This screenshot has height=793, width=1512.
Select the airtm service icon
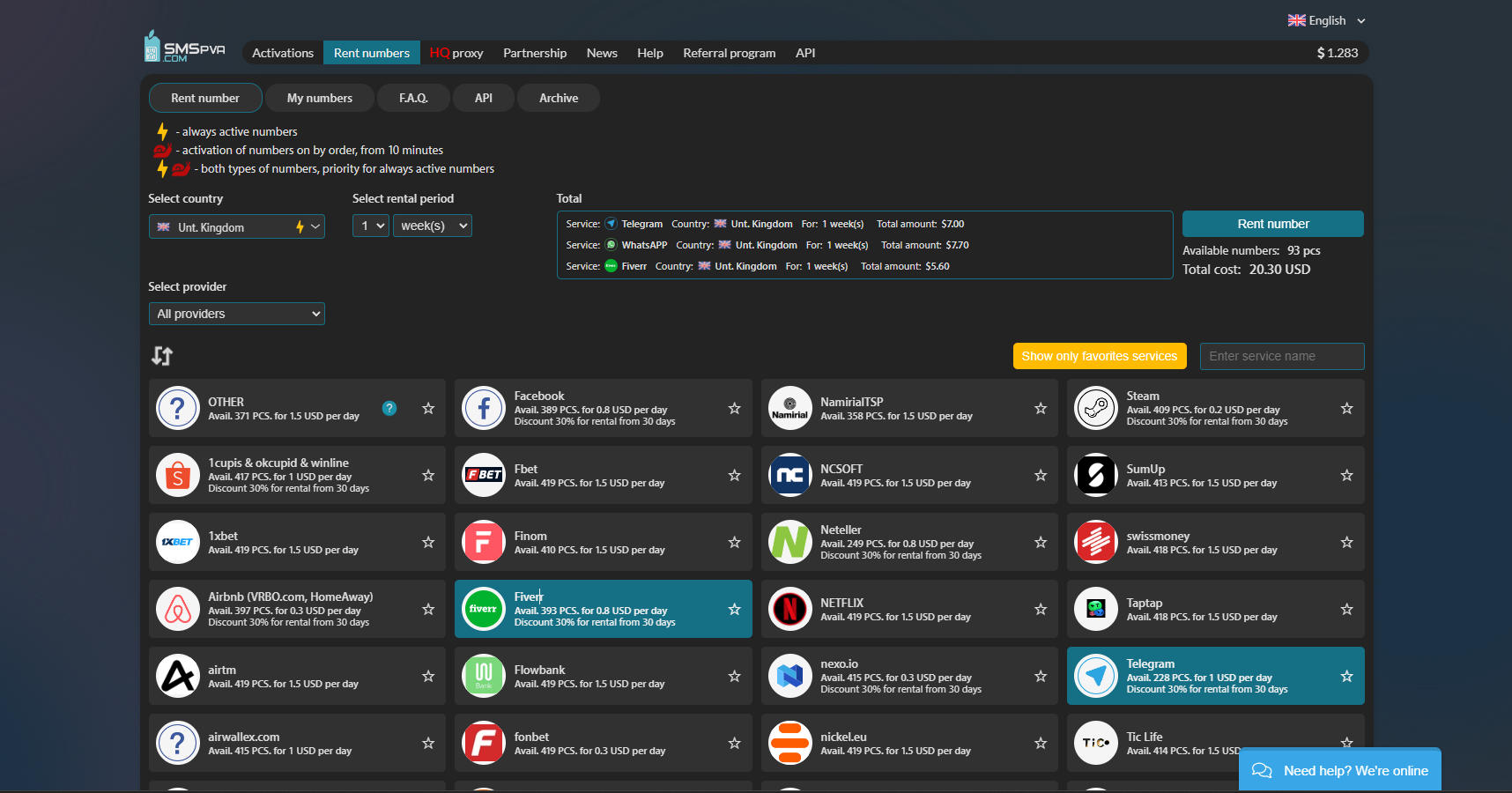click(x=178, y=676)
